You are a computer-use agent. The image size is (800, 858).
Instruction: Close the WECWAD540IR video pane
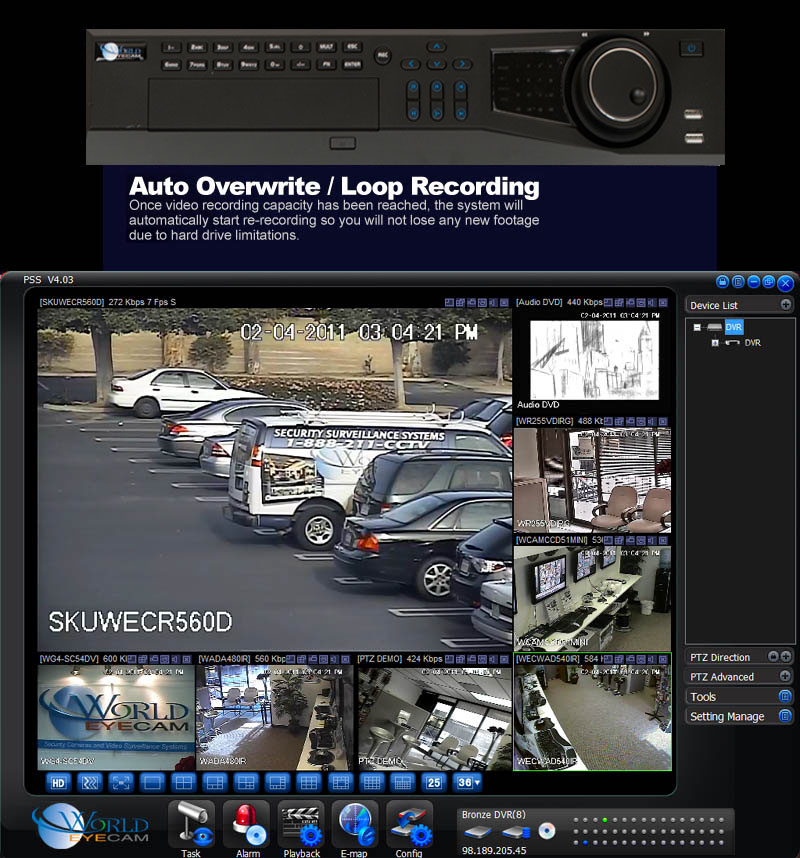click(x=663, y=659)
